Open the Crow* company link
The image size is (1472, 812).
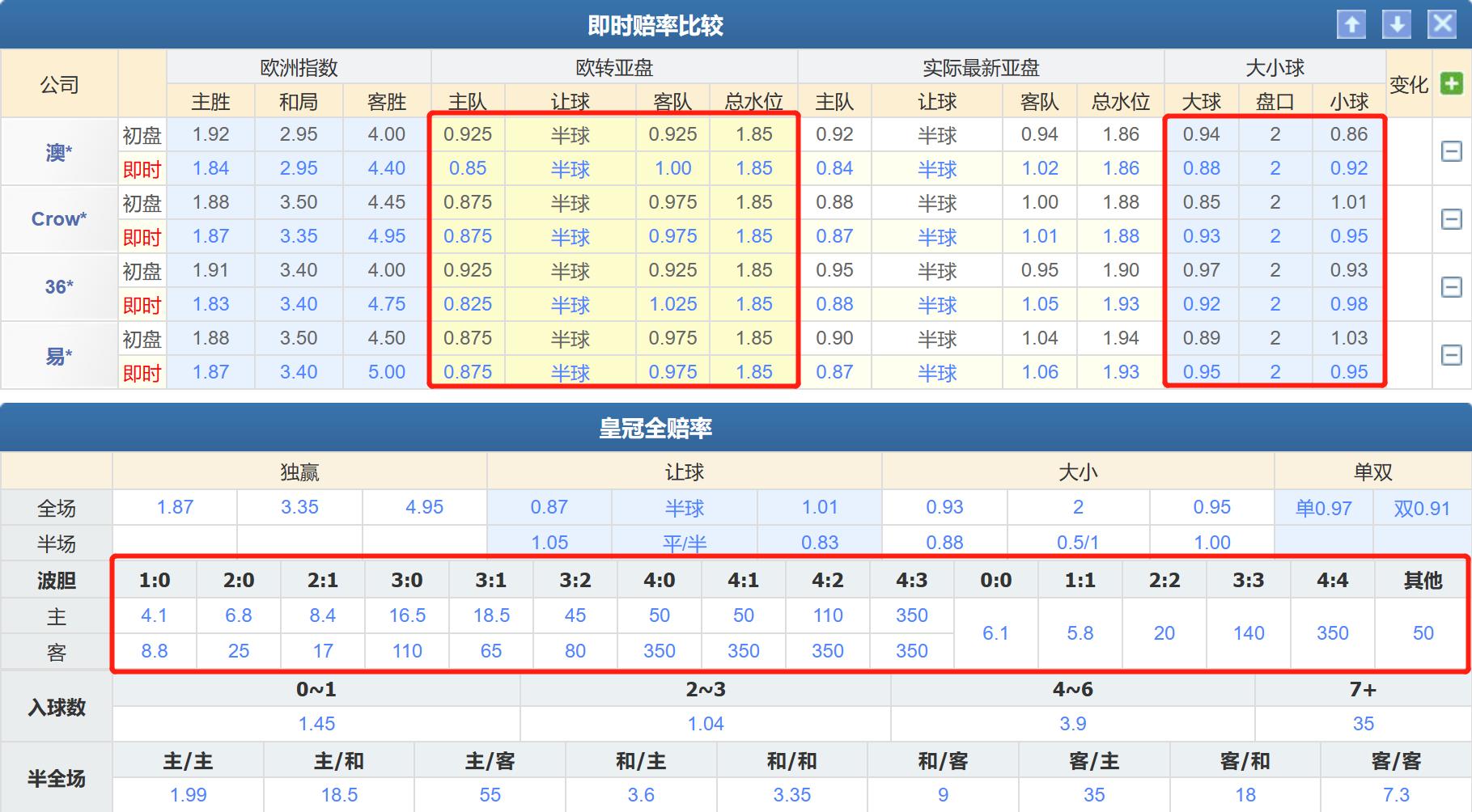59,219
